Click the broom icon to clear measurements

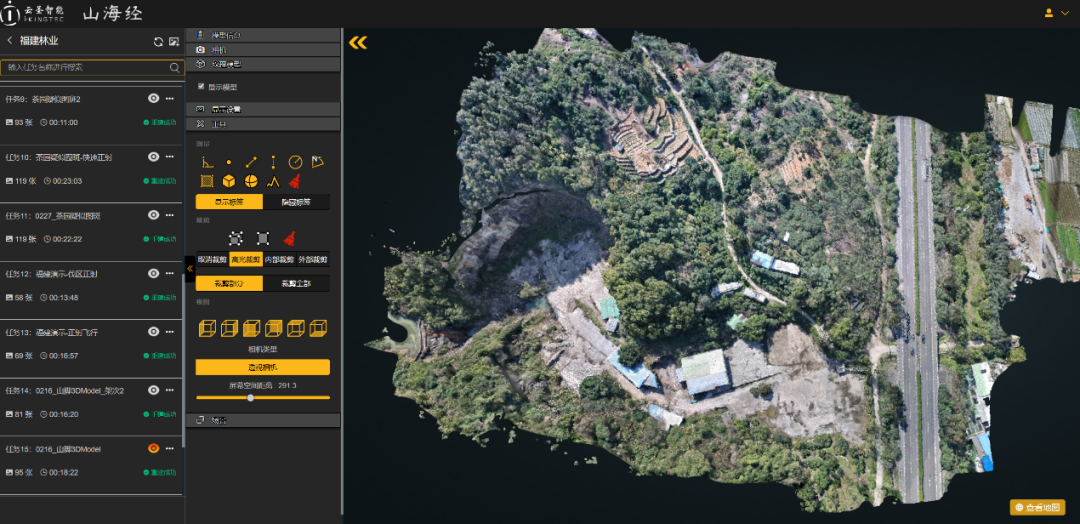coord(295,181)
